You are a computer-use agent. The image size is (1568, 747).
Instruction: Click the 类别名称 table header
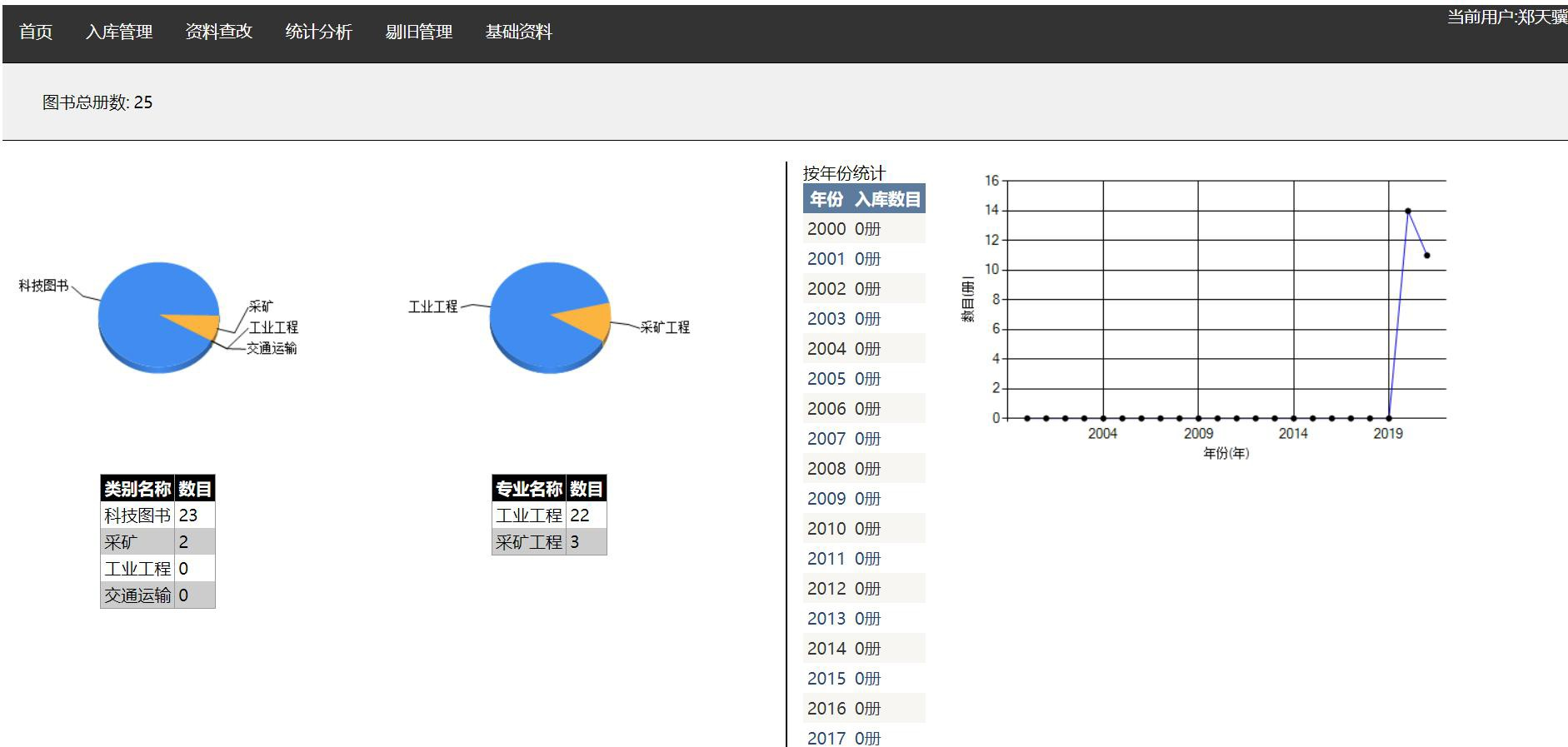137,489
